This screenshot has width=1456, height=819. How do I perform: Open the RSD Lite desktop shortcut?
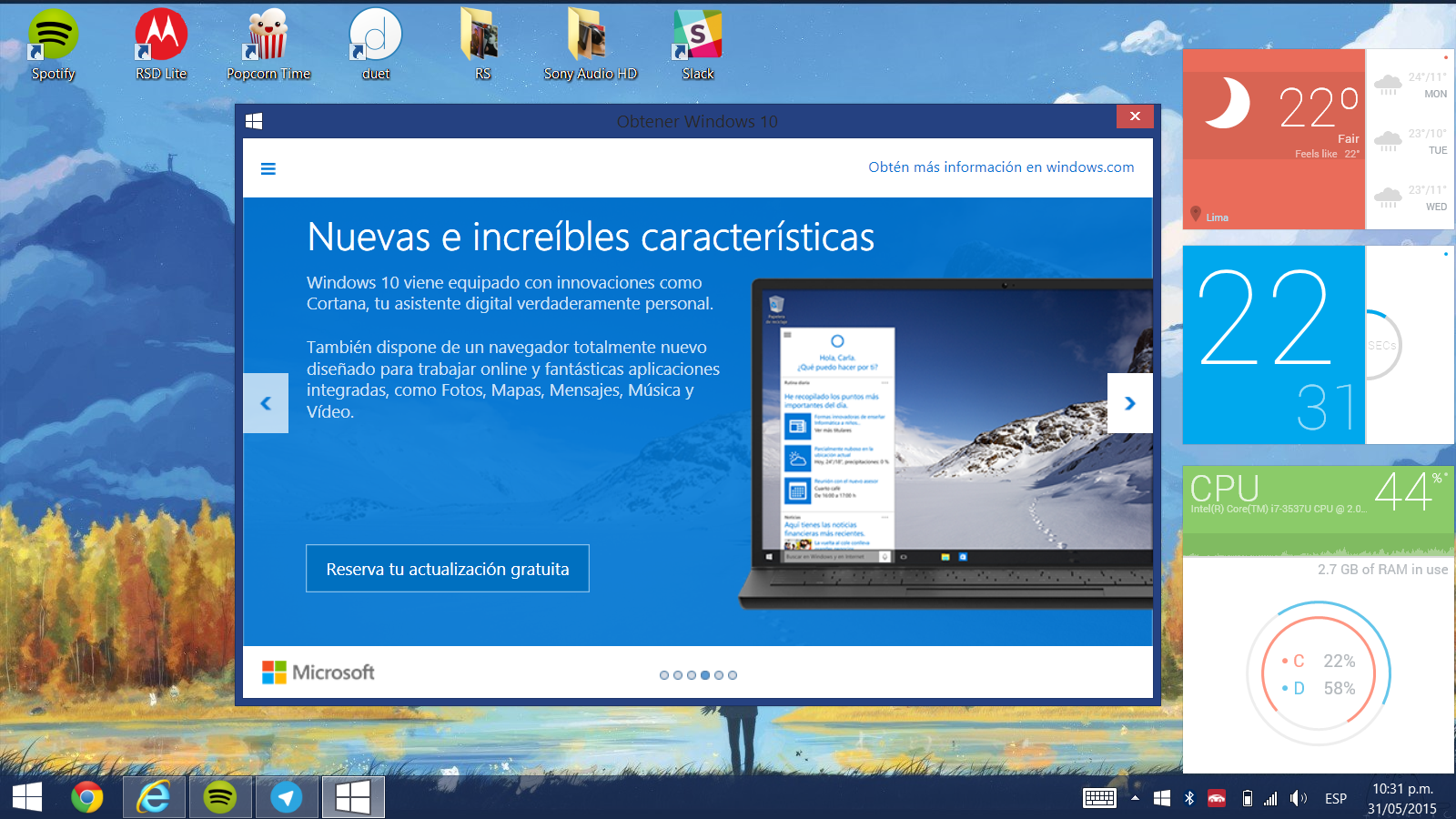tap(161, 45)
